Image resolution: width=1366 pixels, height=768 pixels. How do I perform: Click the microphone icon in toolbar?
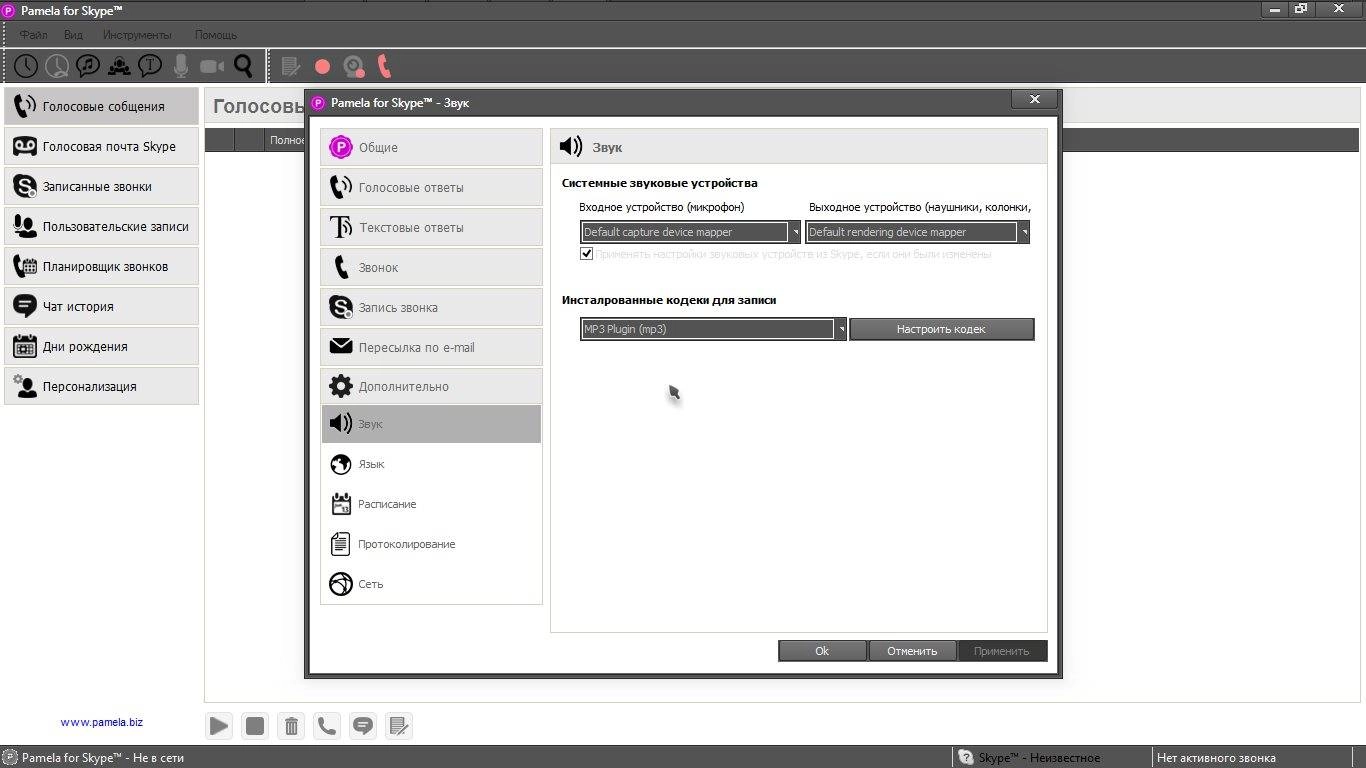tap(181, 66)
